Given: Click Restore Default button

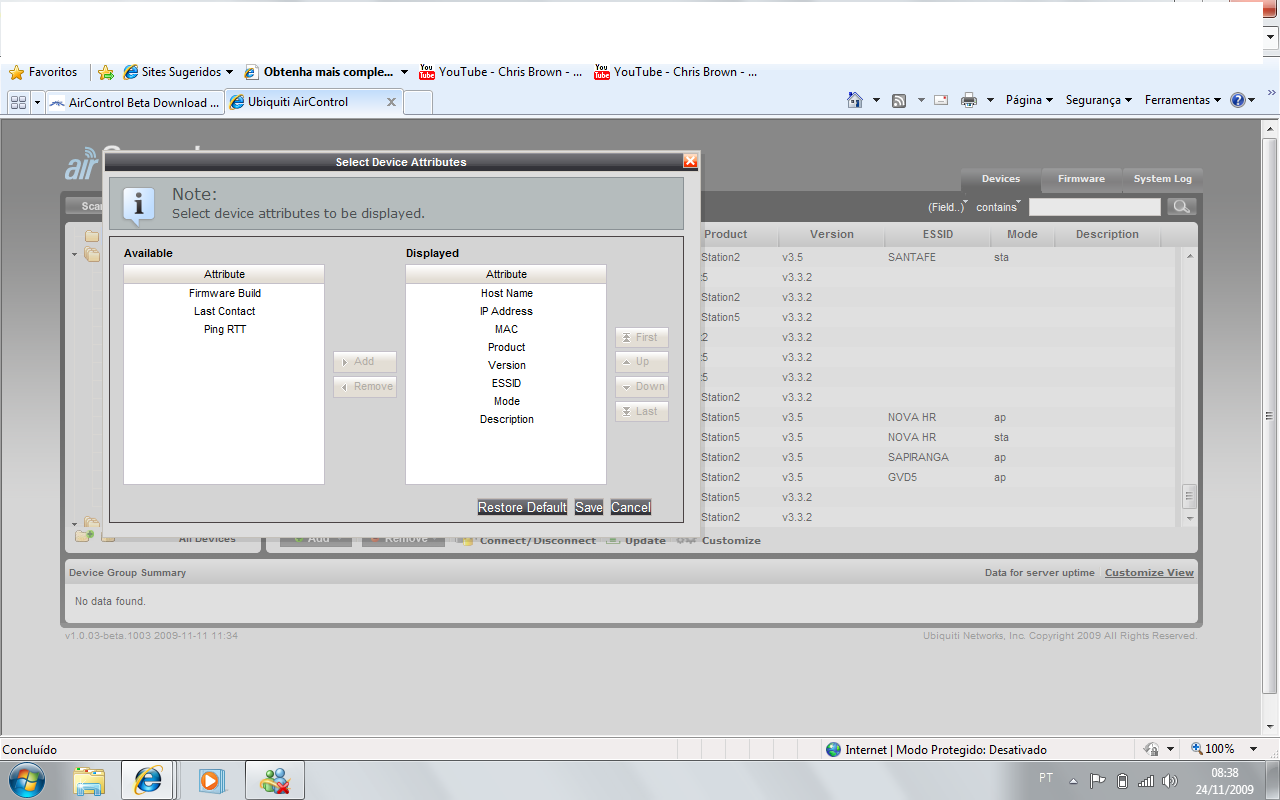Looking at the screenshot, I should pyautogui.click(x=523, y=507).
